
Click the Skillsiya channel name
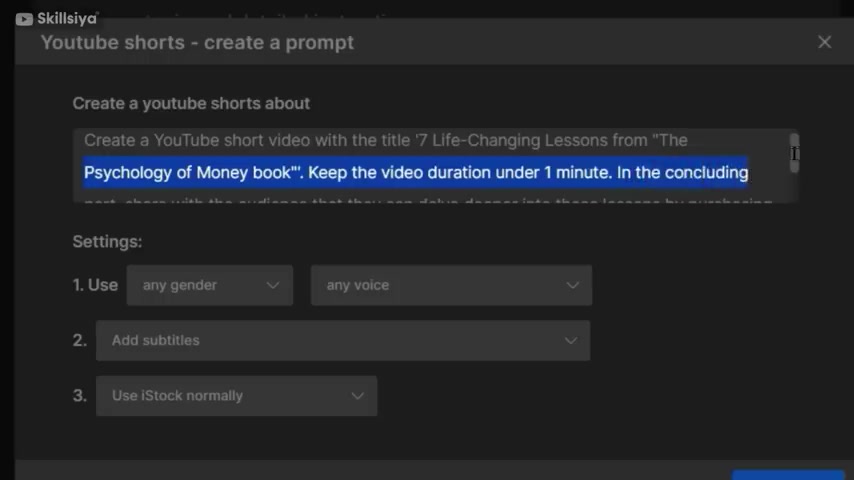click(67, 19)
